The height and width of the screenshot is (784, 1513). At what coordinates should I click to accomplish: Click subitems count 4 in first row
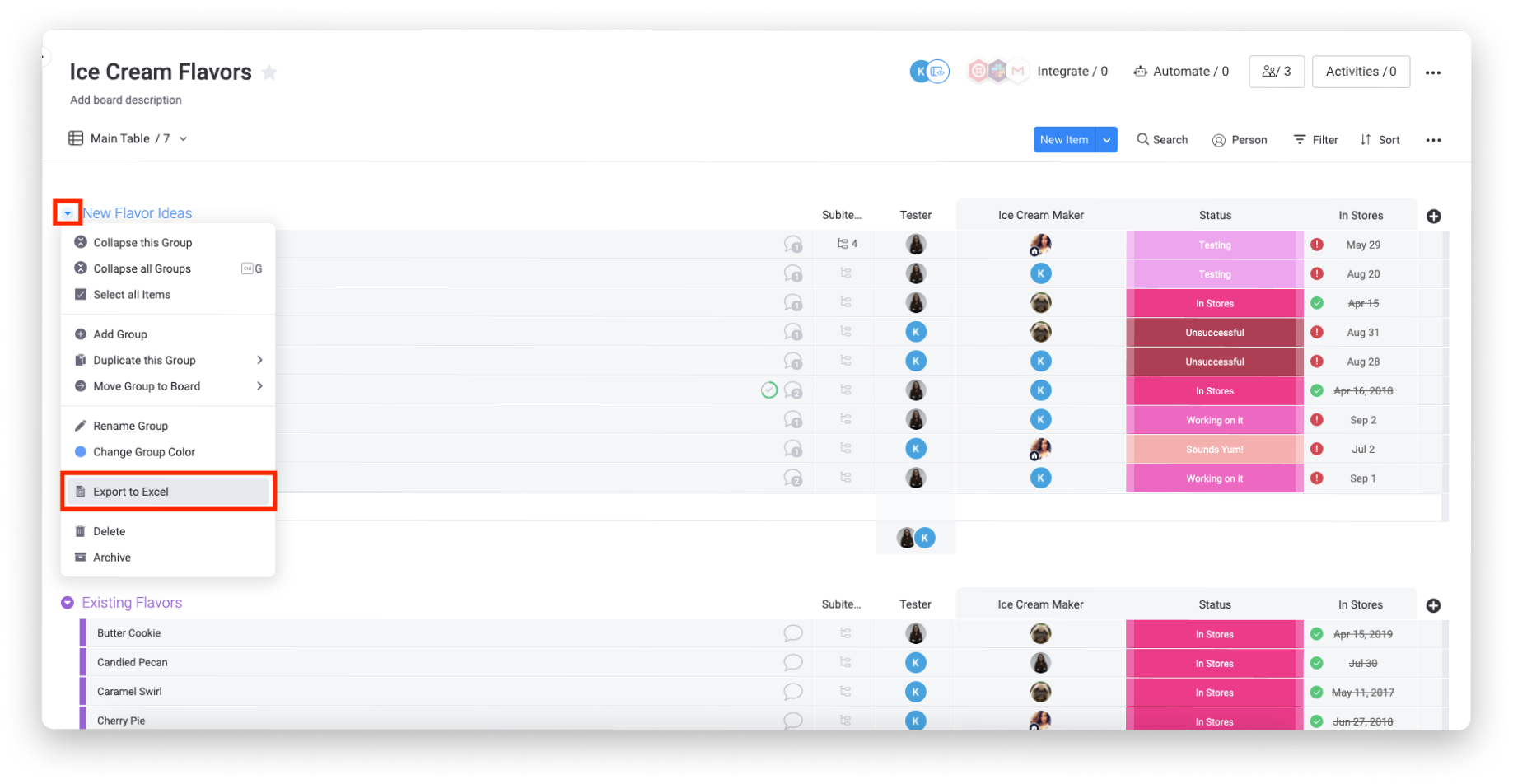[848, 244]
